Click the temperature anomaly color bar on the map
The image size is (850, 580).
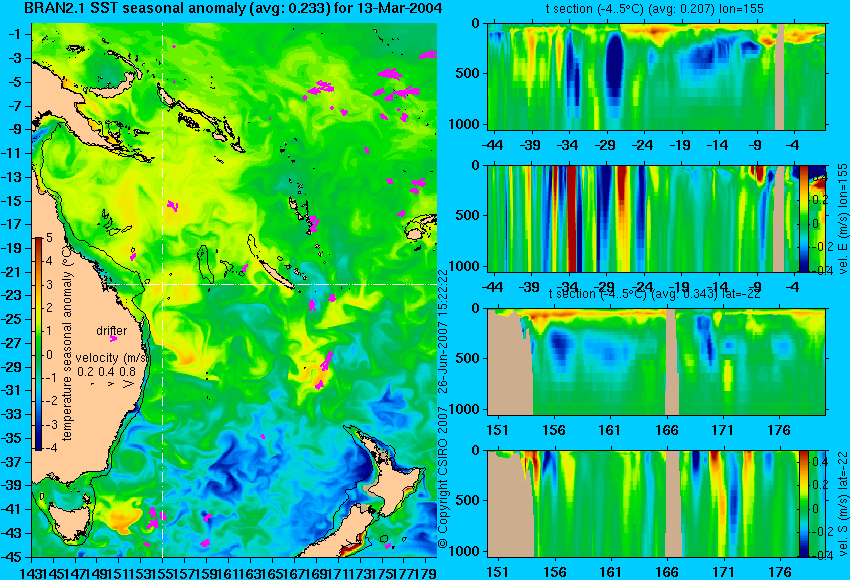(x=39, y=344)
